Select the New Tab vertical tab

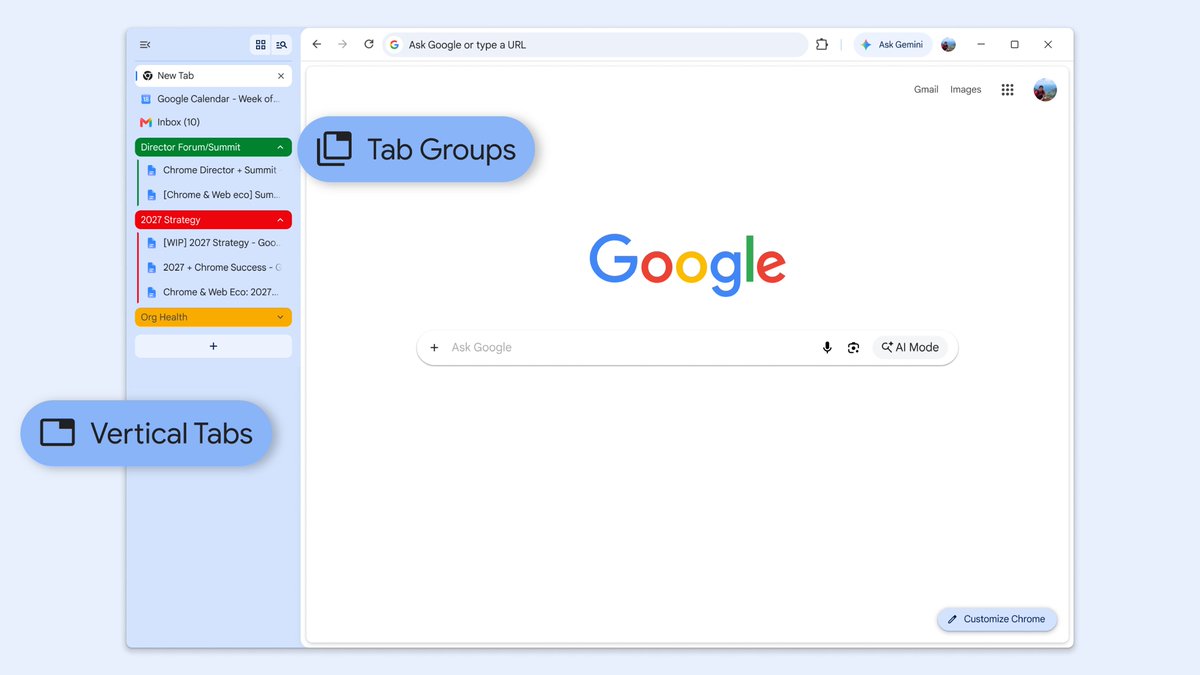coord(213,76)
